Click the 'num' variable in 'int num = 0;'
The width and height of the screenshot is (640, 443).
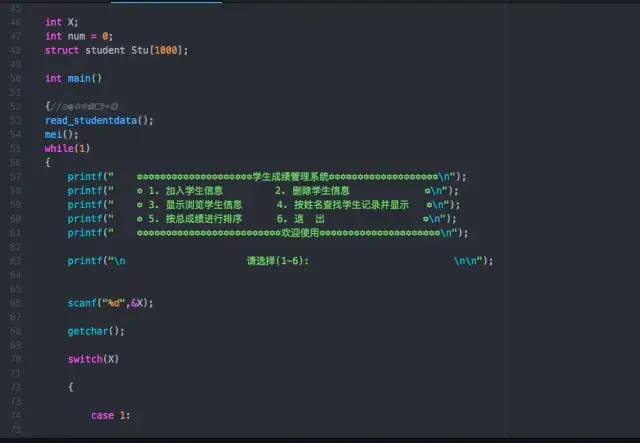pyautogui.click(x=76, y=36)
